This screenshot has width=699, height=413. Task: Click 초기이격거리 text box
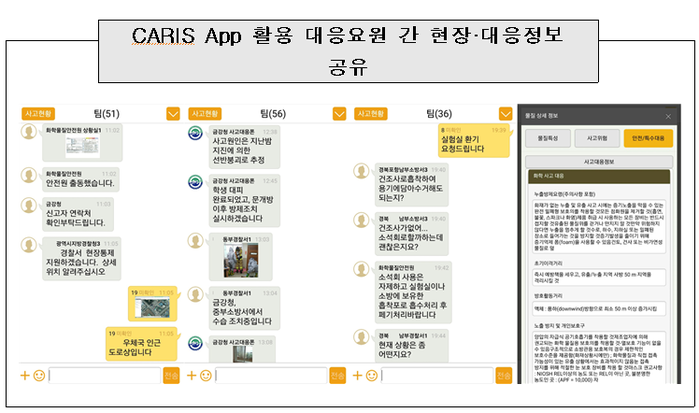pyautogui.click(x=599, y=277)
